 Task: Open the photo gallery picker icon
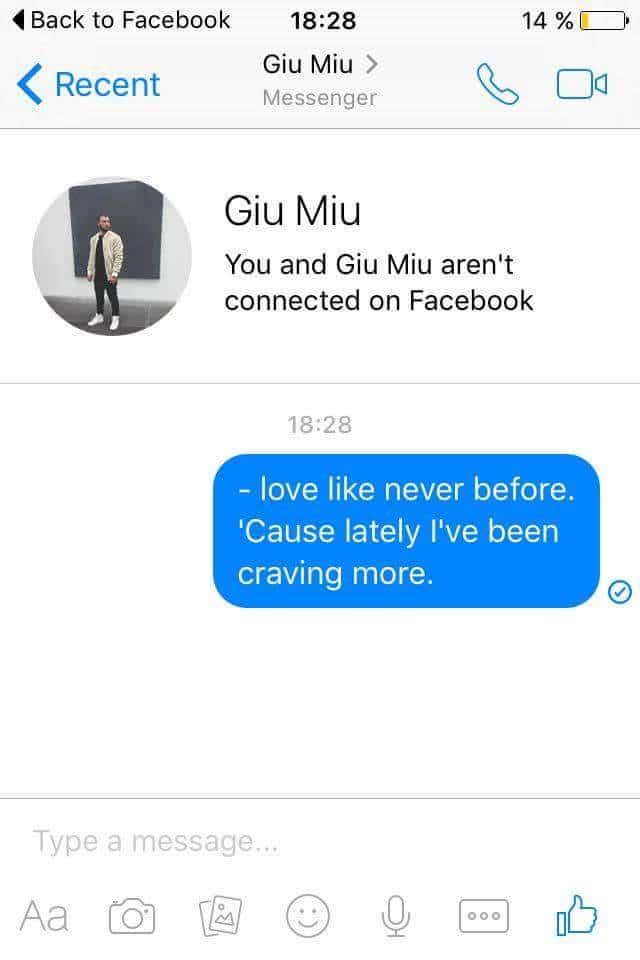pyautogui.click(x=220, y=916)
